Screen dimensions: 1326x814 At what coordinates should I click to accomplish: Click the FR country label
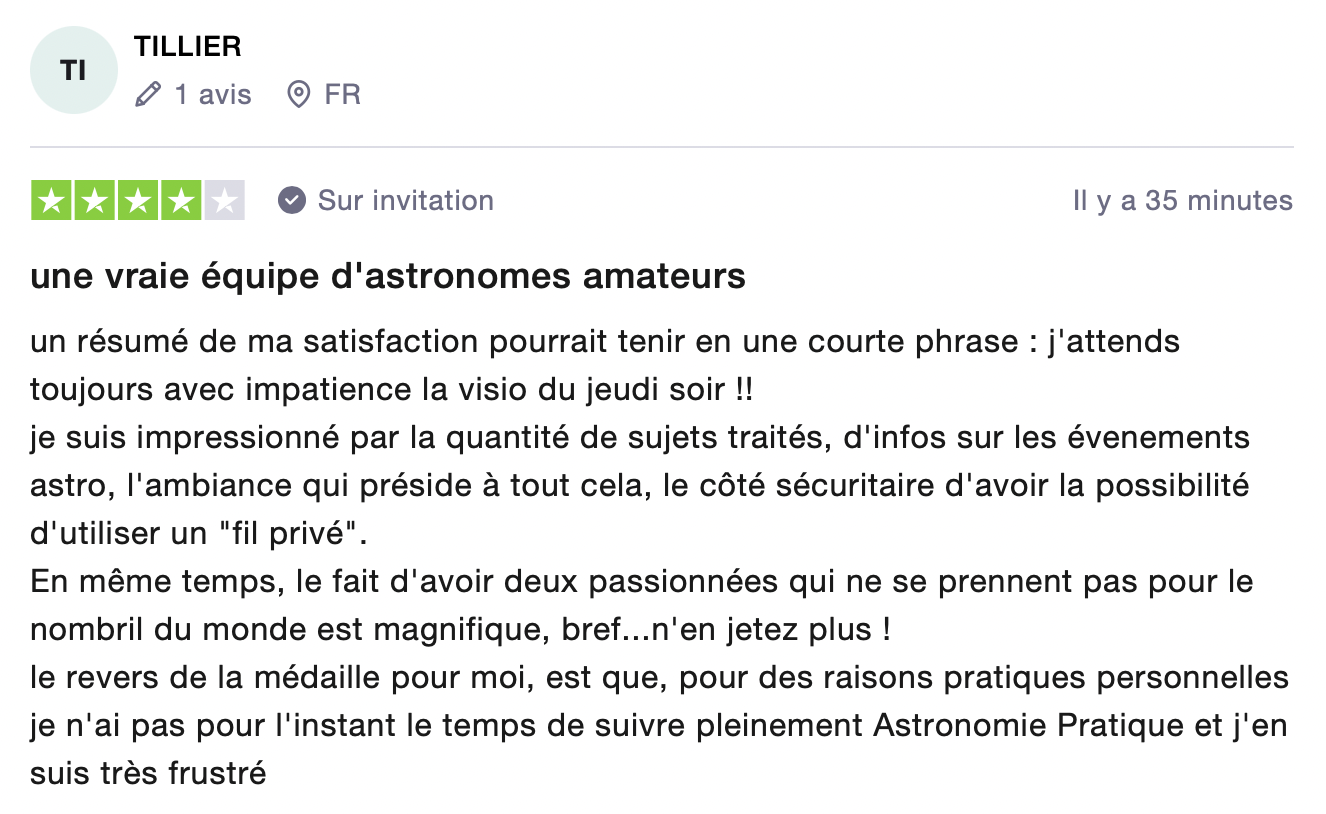tap(342, 95)
